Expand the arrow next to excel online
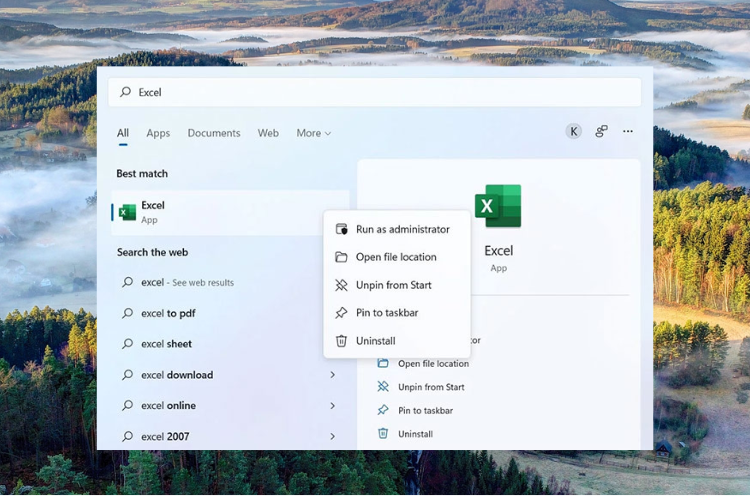The width and height of the screenshot is (750, 500). [332, 406]
